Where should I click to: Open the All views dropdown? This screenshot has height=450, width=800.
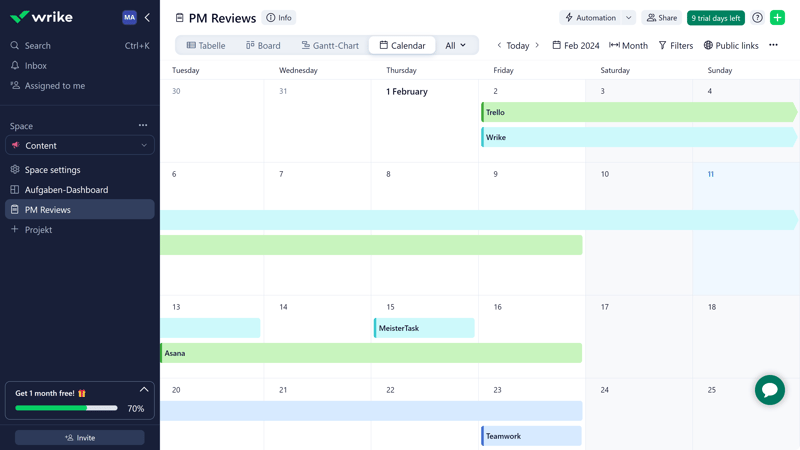[456, 45]
